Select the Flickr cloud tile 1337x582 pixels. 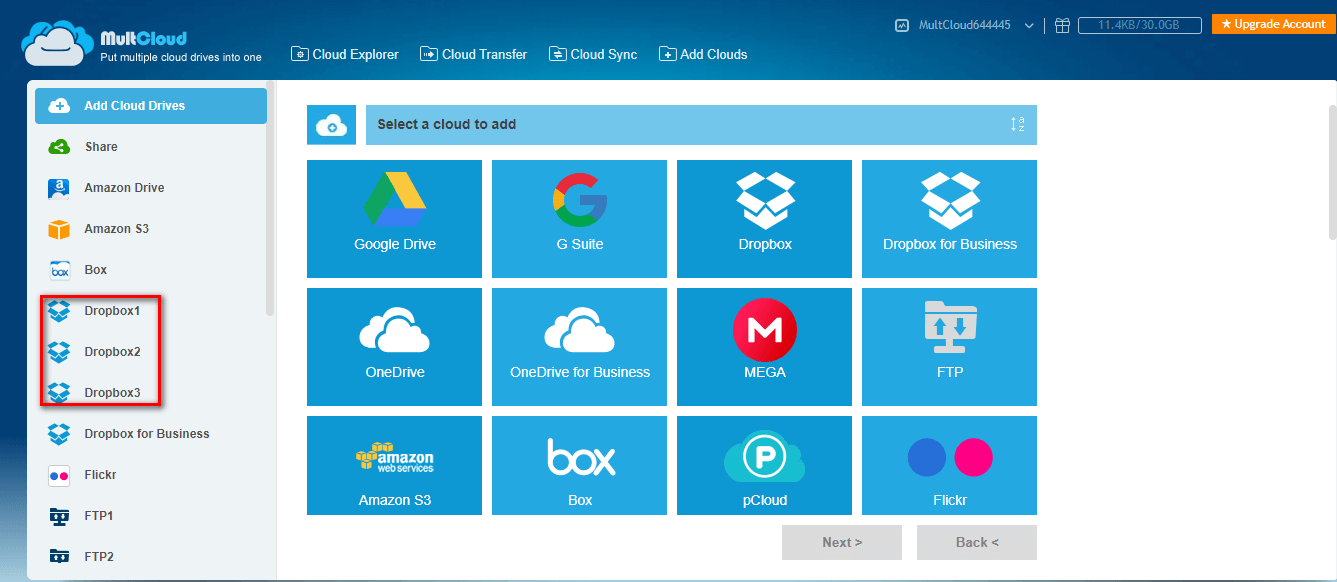[x=949, y=465]
